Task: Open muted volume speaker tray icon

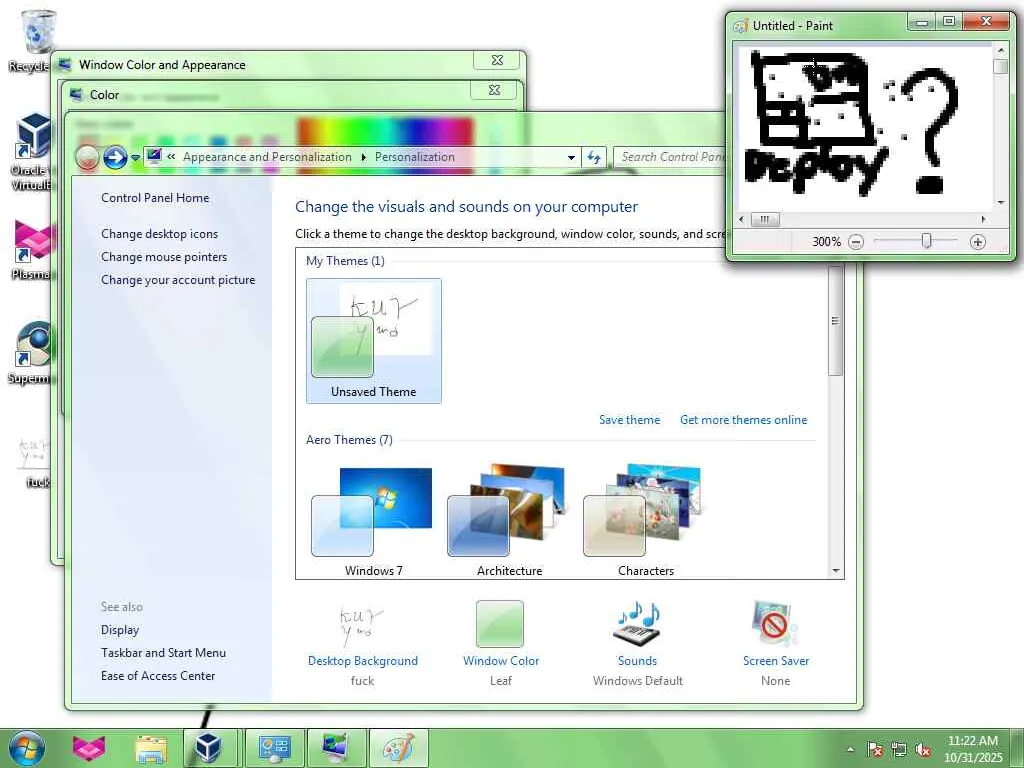Action: 923,749
